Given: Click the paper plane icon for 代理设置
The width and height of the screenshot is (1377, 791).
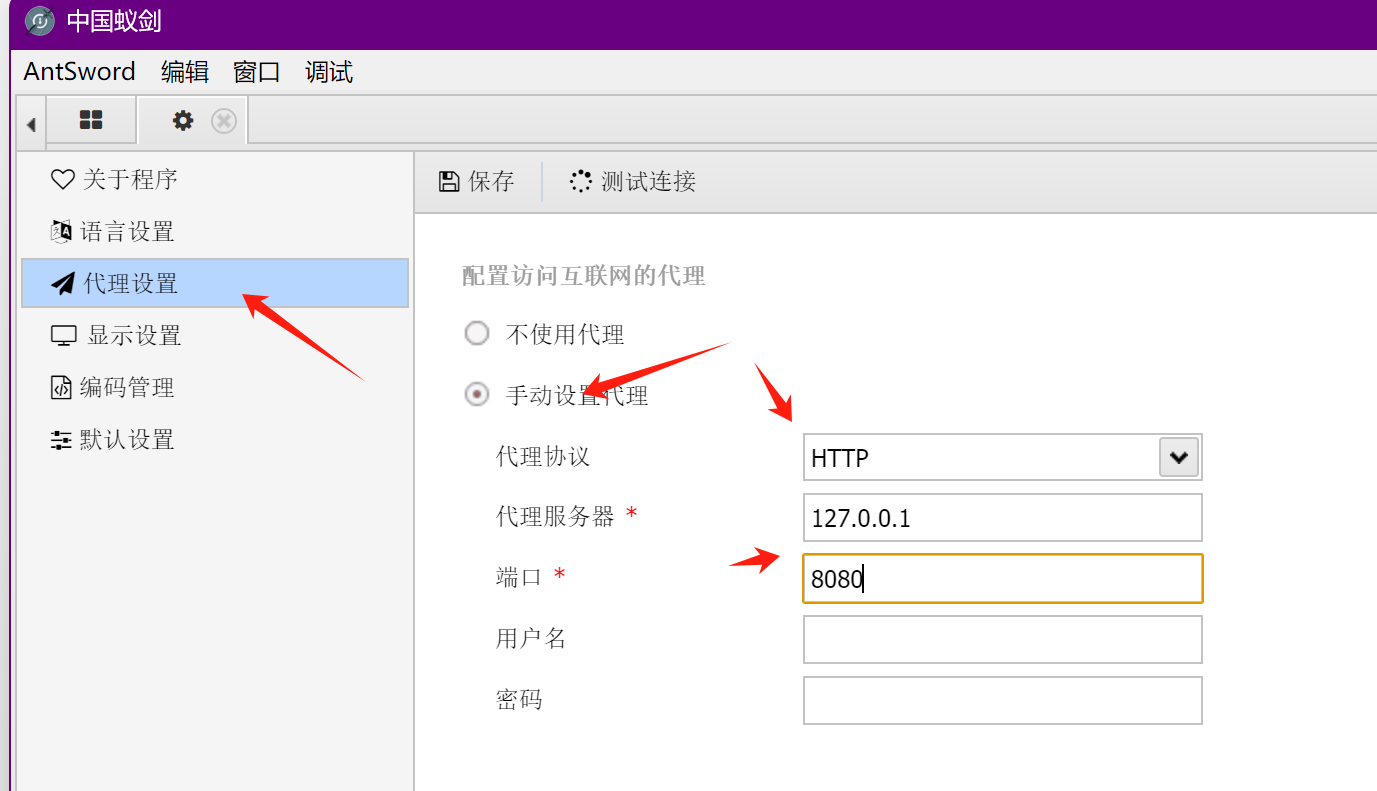Looking at the screenshot, I should point(63,284).
